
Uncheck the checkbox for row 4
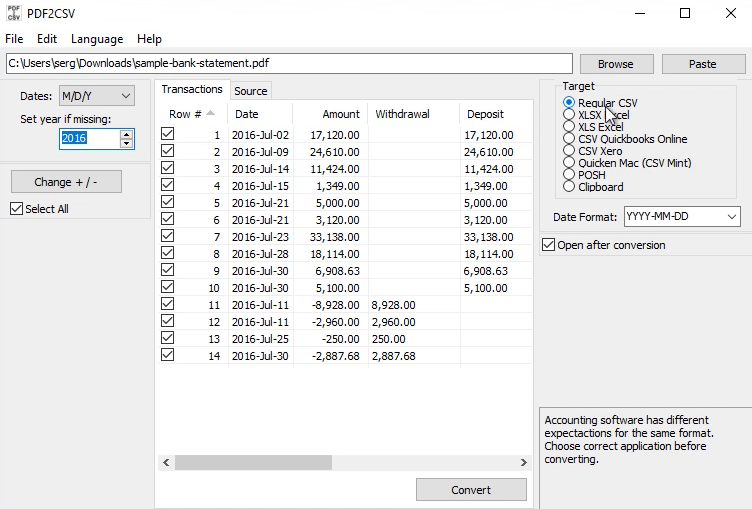[167, 185]
